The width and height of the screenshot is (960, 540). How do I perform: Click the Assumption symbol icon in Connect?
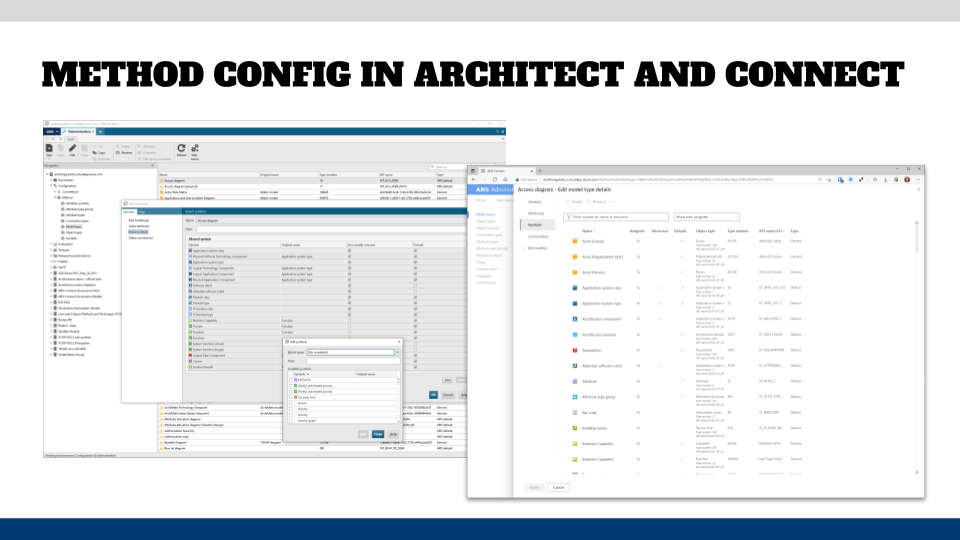575,350
